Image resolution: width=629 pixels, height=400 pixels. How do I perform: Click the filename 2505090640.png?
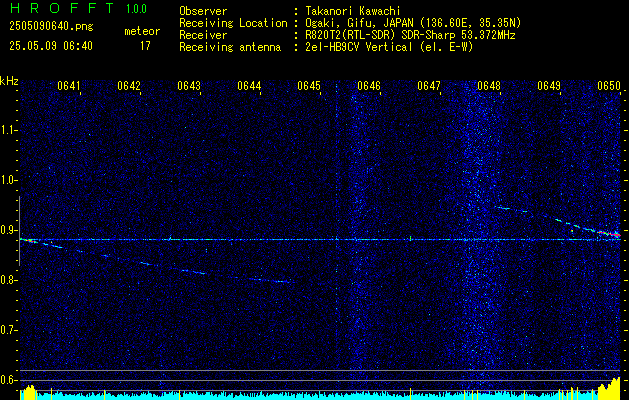[51, 26]
